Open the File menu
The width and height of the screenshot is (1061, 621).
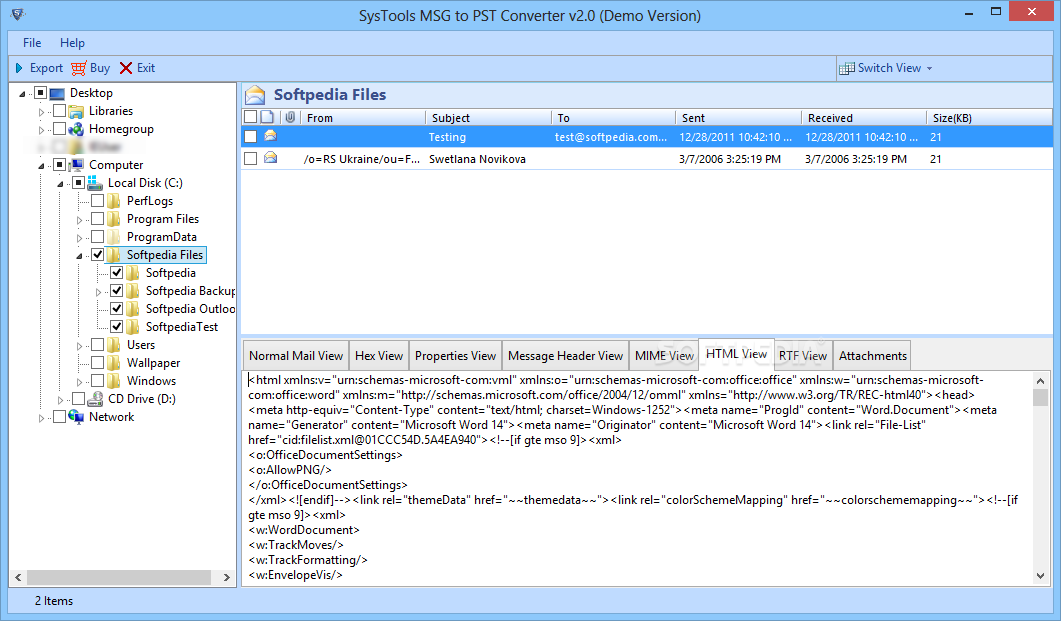32,43
